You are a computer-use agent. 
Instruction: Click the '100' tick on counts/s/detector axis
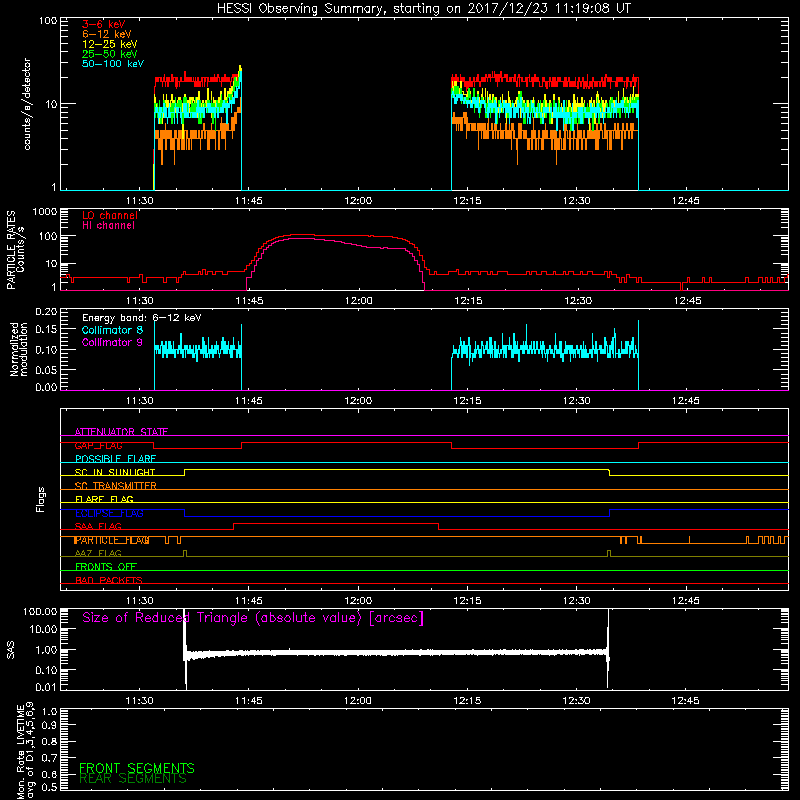(47, 21)
